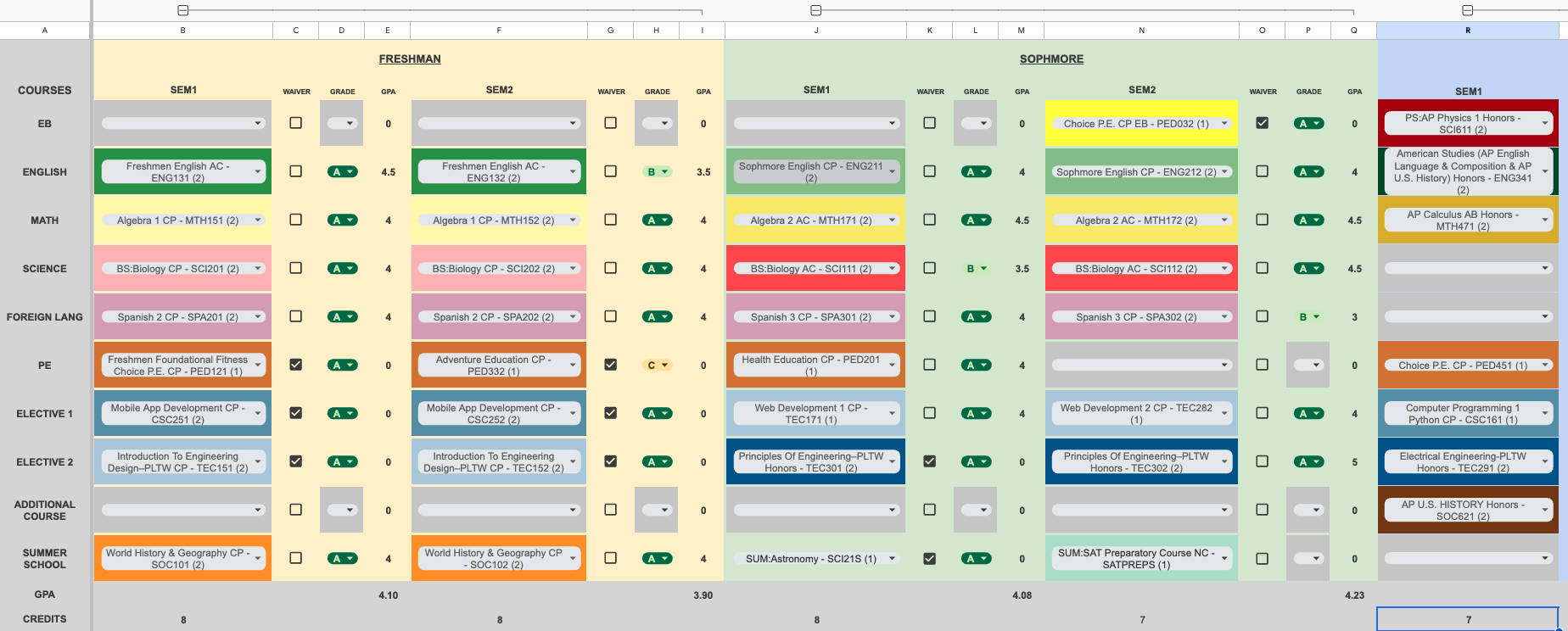Image resolution: width=1568 pixels, height=631 pixels.
Task: Open Computer Programming 1 Python dropdown
Action: point(1468,414)
